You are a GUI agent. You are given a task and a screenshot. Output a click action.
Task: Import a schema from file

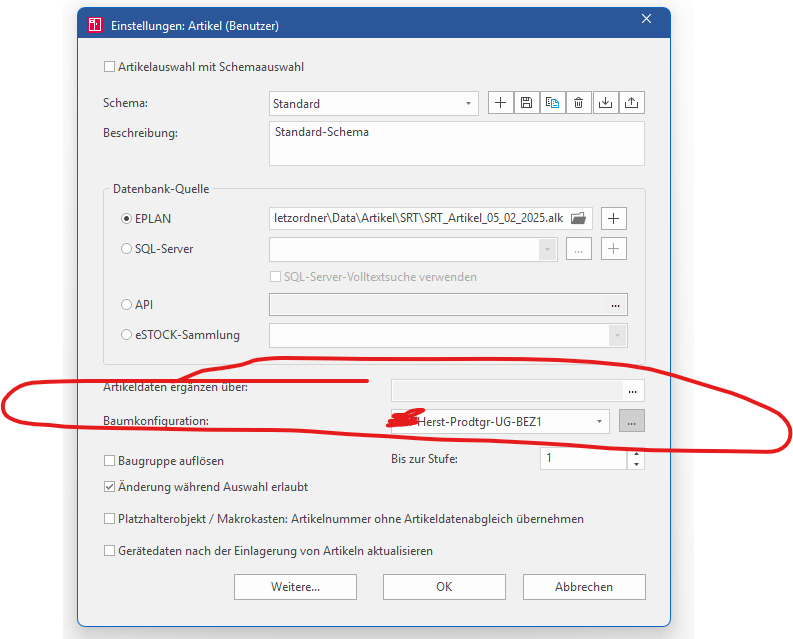pos(605,103)
